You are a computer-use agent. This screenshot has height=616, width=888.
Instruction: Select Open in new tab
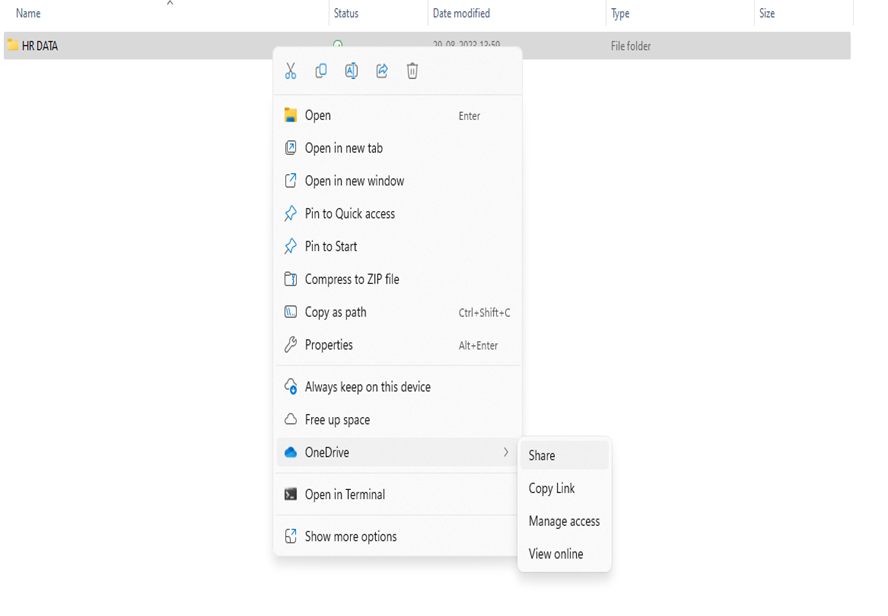coord(343,148)
